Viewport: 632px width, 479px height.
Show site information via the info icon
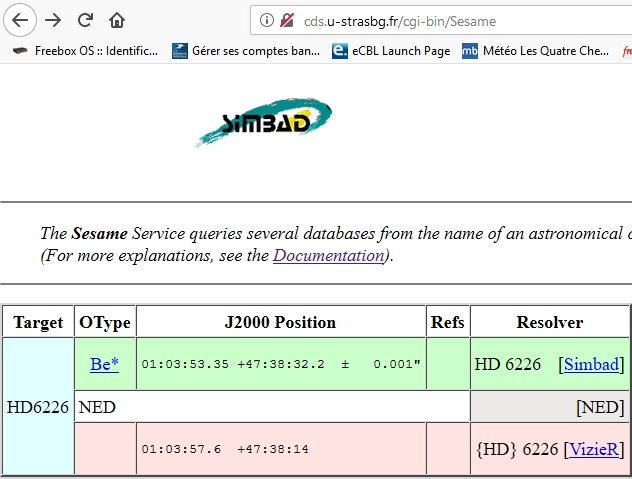[x=267, y=20]
